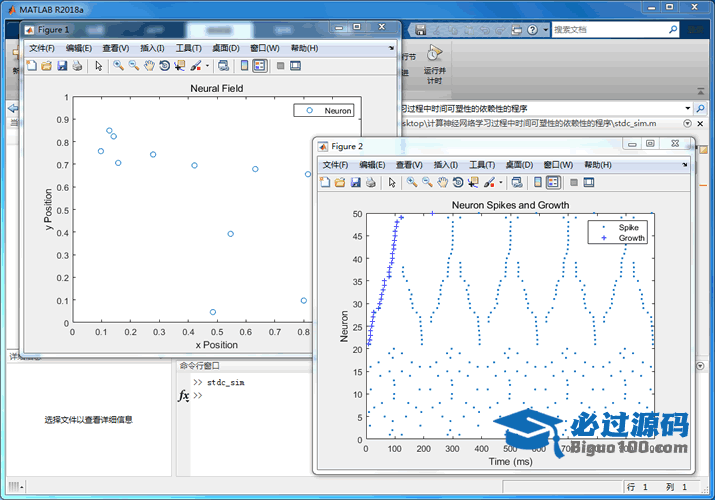Click fx function browser icon
Viewport: 715px width, 500px height.
pyautogui.click(x=184, y=396)
